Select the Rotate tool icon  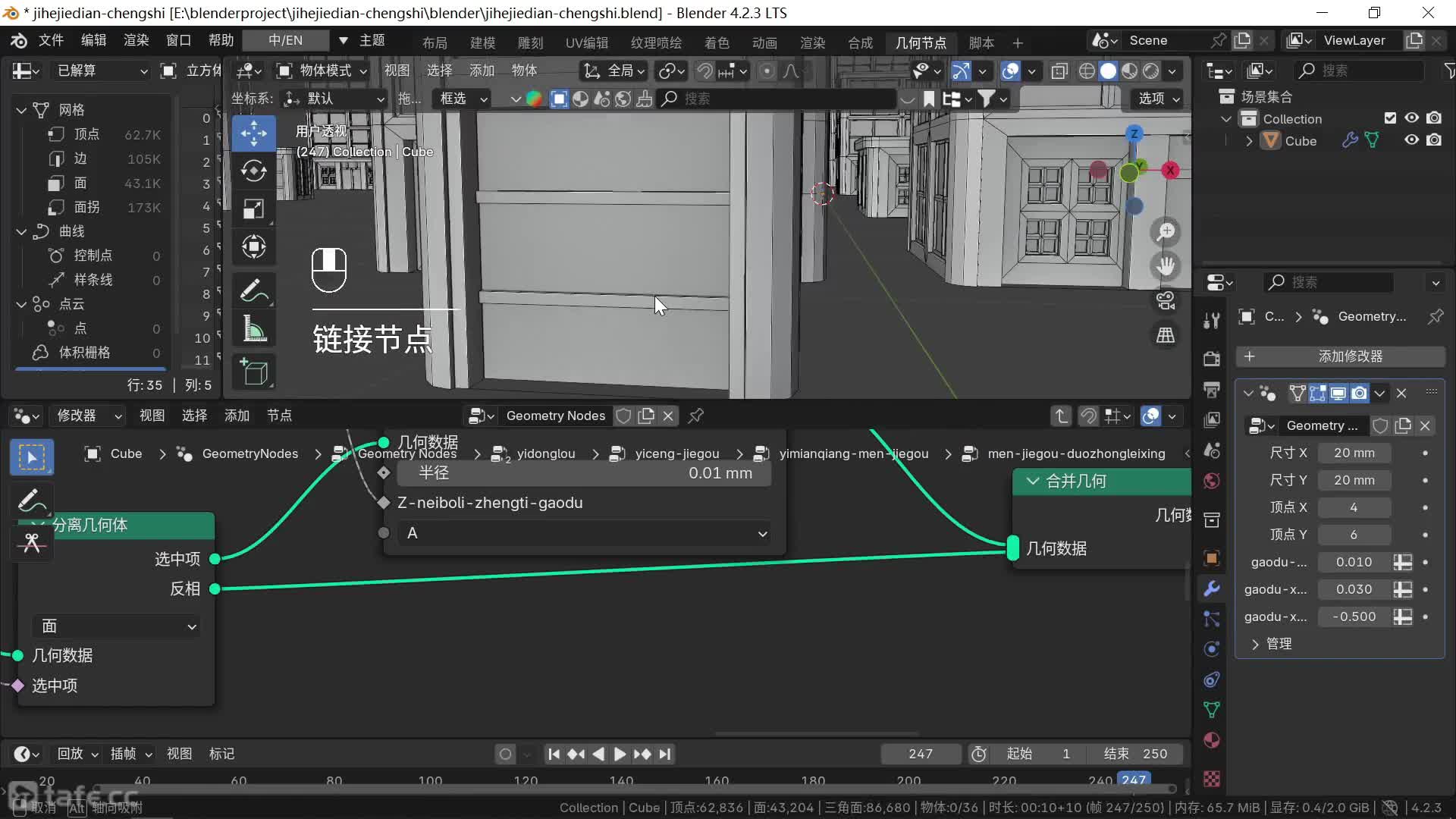253,171
